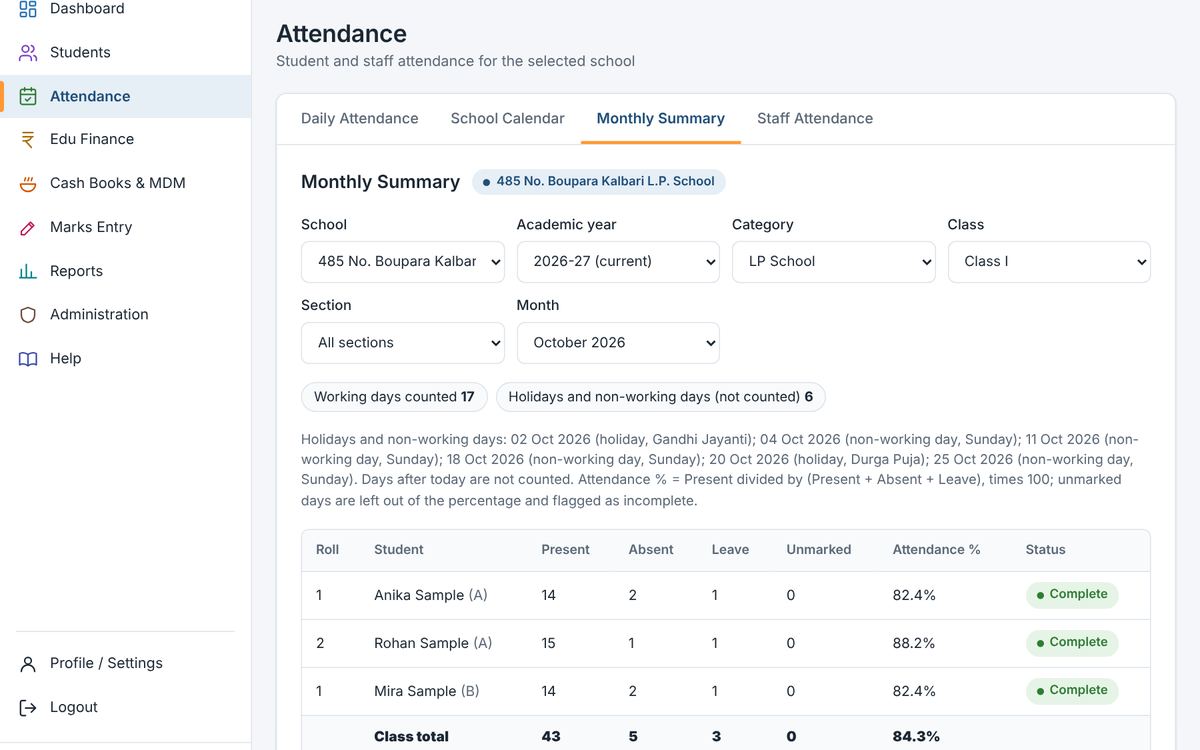Switch to School Calendar tab
Image resolution: width=1200 pixels, height=750 pixels.
(x=507, y=118)
